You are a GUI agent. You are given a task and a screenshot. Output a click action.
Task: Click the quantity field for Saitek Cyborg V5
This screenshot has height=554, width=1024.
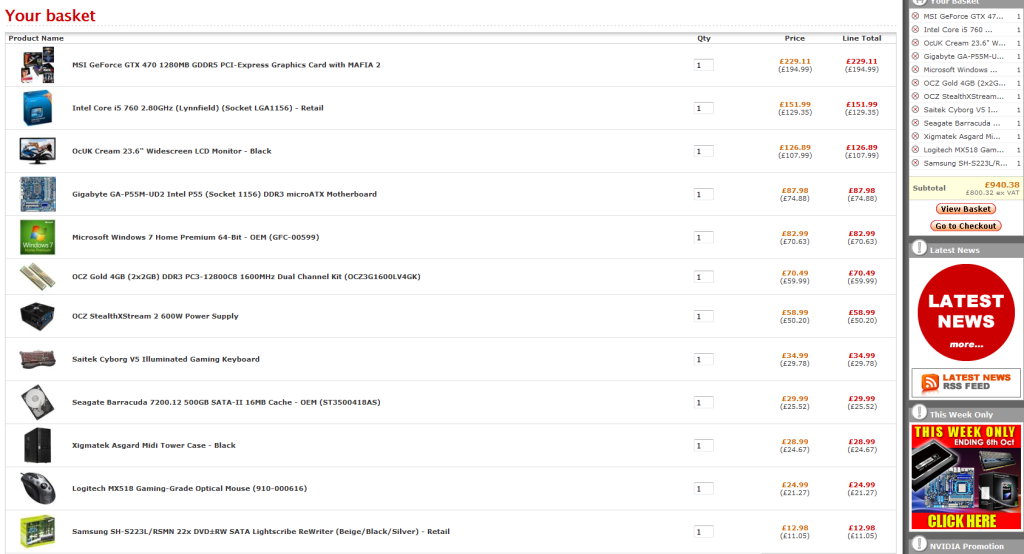tap(703, 360)
